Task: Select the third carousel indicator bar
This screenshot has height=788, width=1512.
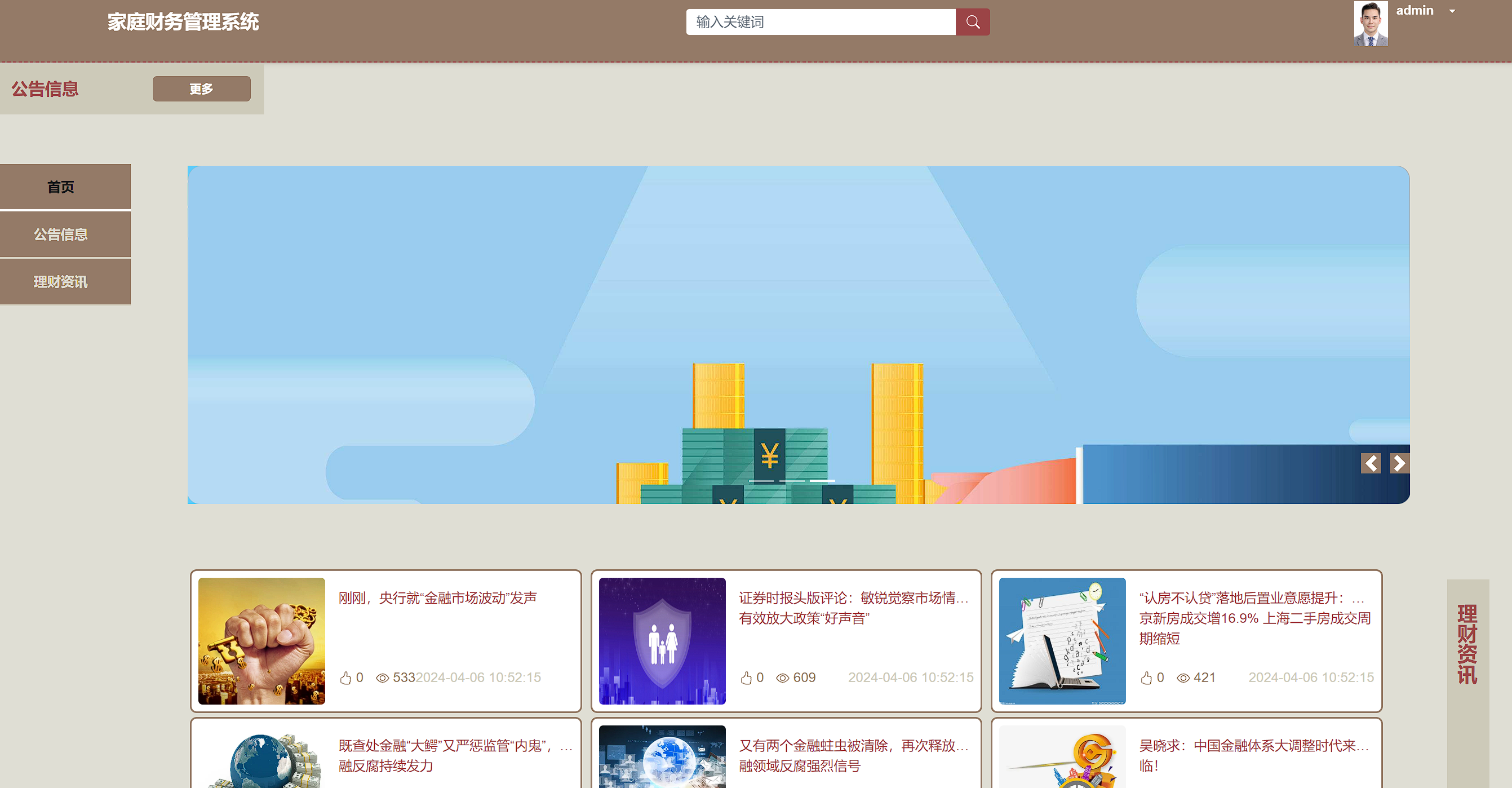Action: pos(822,480)
